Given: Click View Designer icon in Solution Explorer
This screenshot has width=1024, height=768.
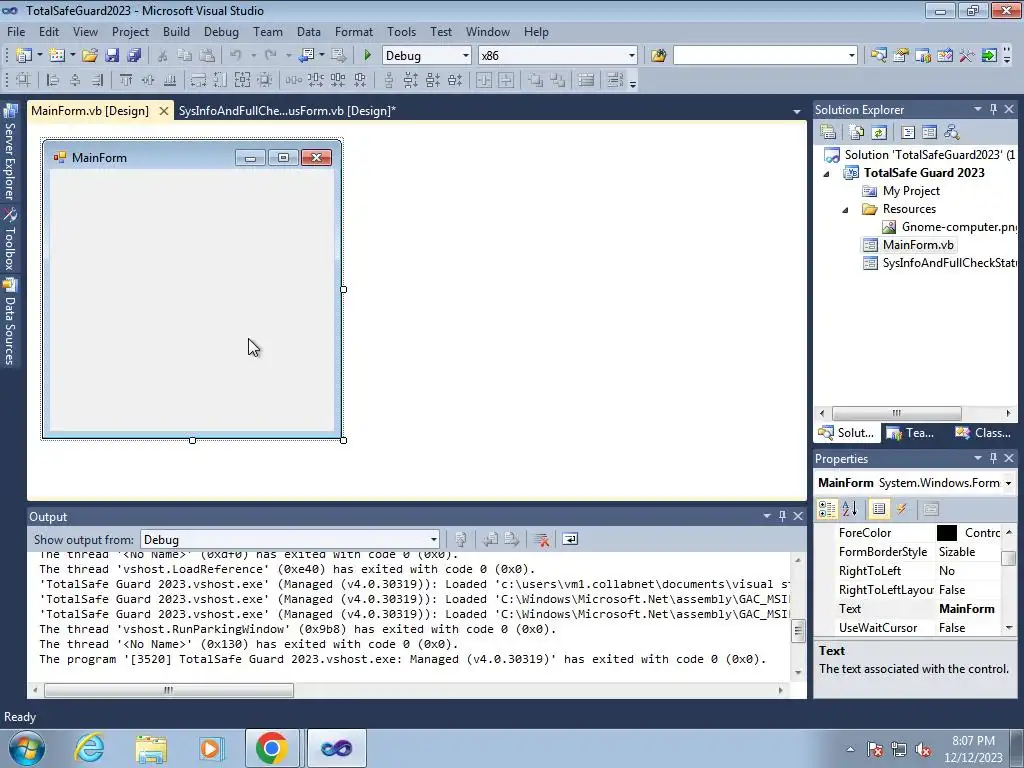Looking at the screenshot, I should click(929, 132).
